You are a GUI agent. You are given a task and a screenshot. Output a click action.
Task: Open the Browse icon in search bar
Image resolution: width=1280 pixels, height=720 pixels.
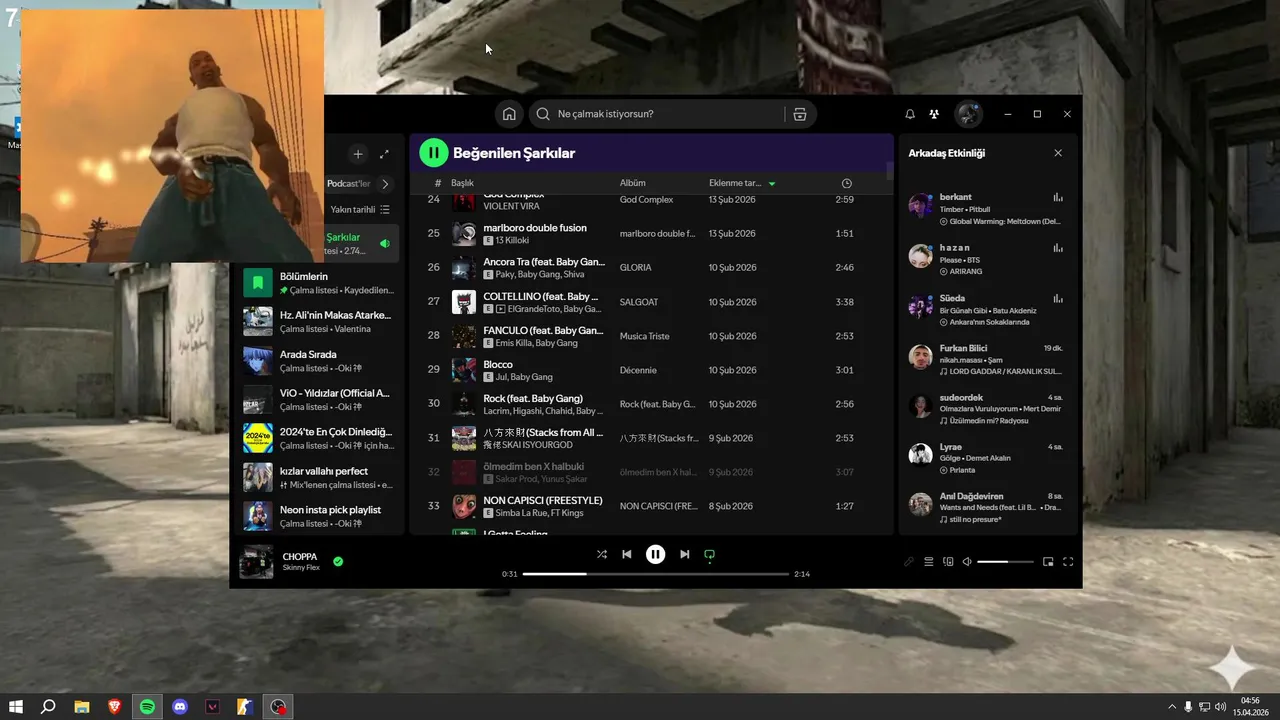(799, 114)
